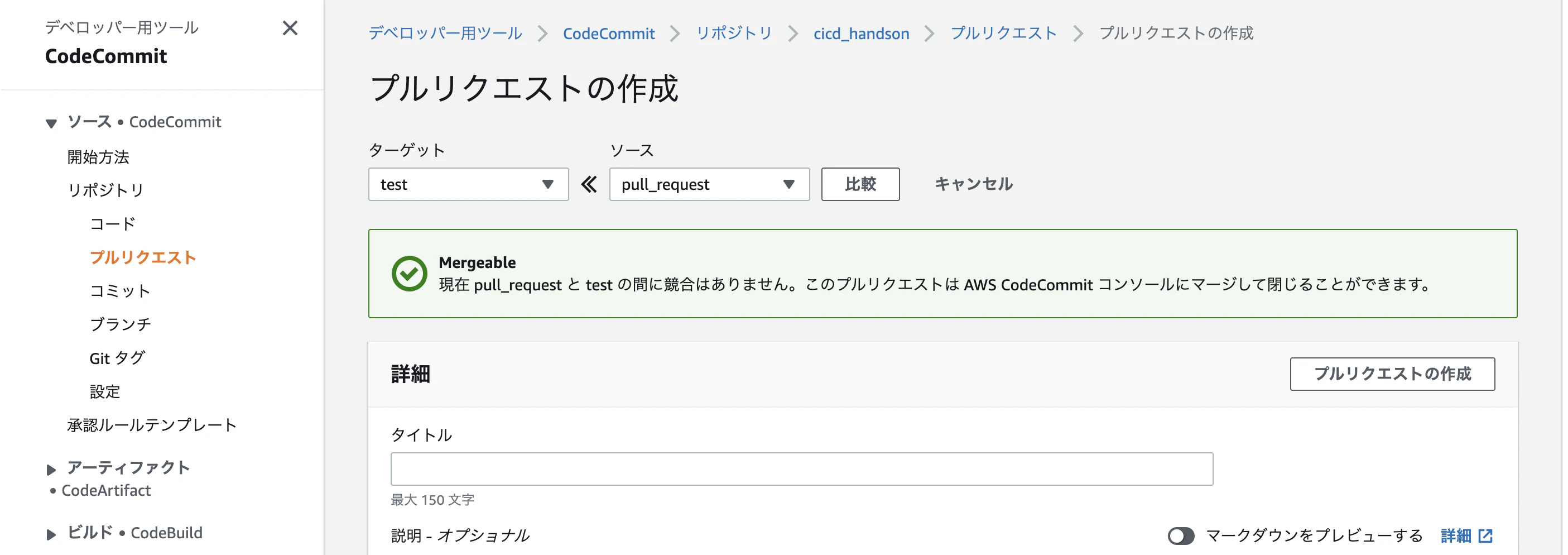Toggle マークダウンをプレビューする switch
Screen dimensions: 1568x555
tap(1181, 536)
